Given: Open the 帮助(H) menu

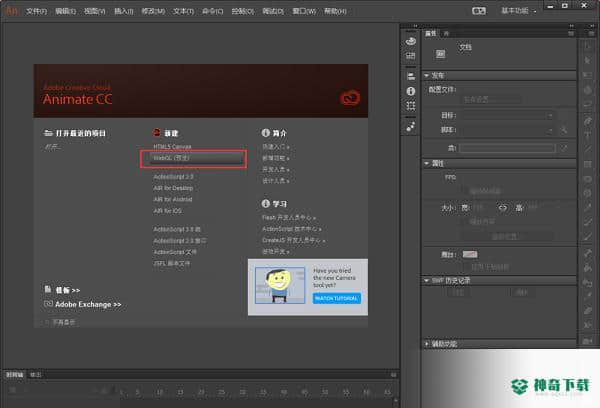Looking at the screenshot, I should point(335,11).
